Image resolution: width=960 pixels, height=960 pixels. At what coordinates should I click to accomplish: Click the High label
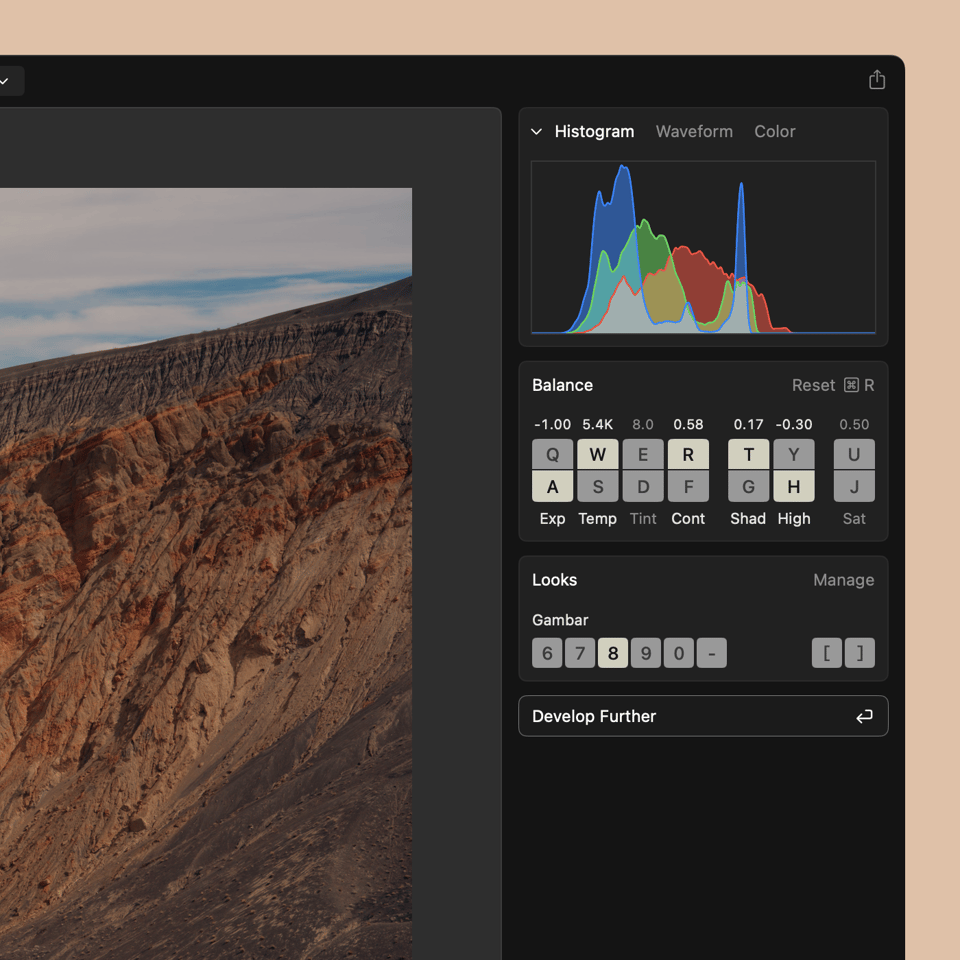point(793,519)
